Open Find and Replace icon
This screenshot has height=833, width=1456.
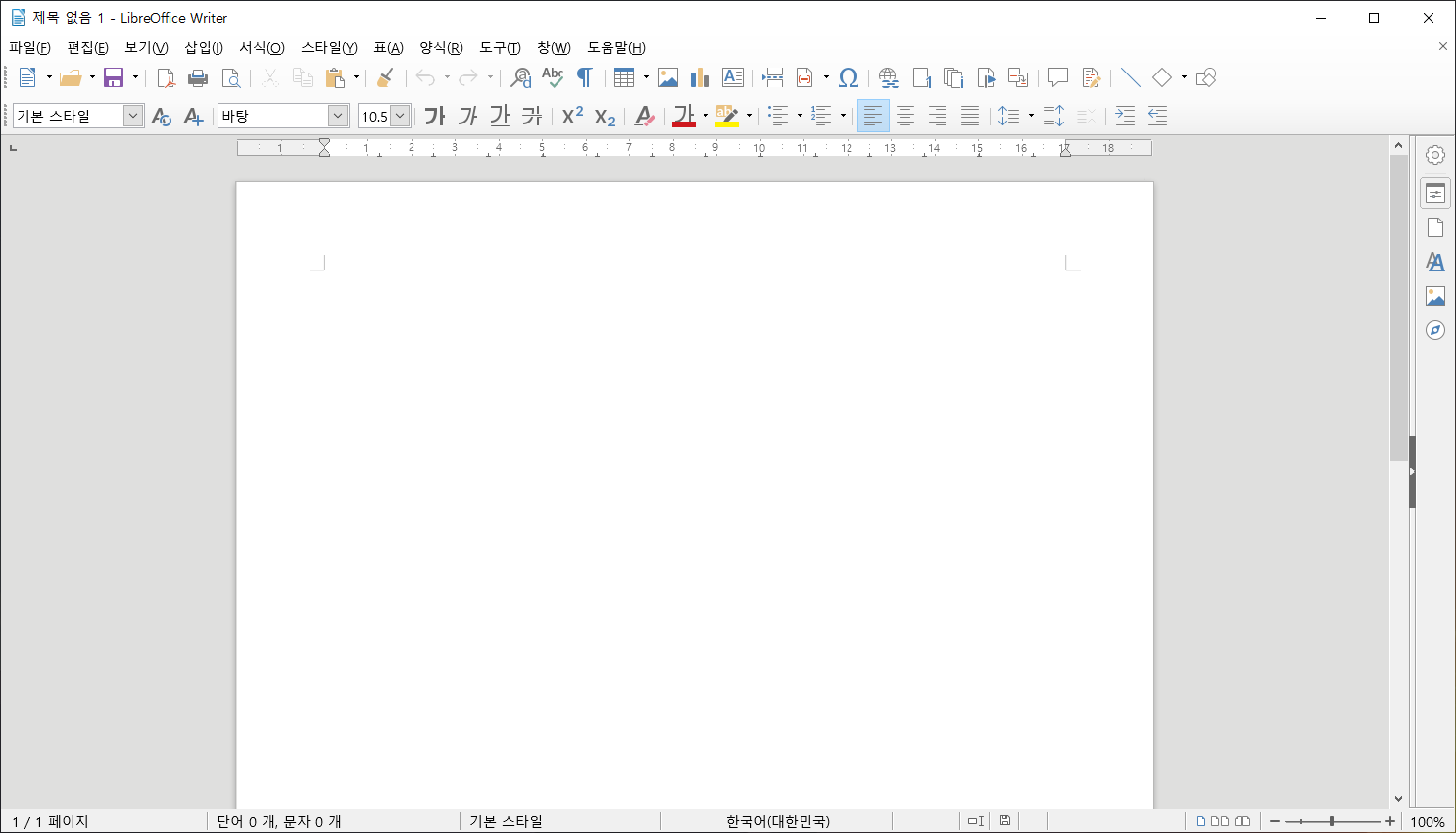point(521,77)
